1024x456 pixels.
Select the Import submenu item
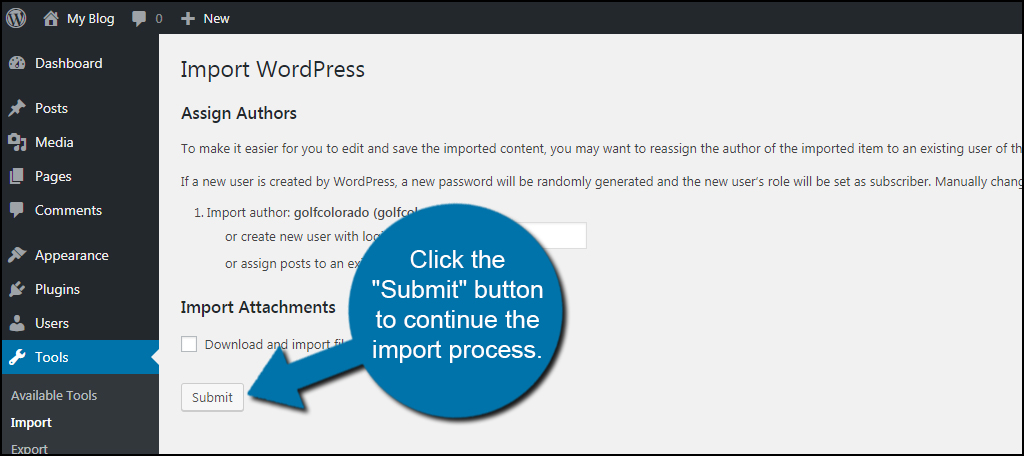pos(31,422)
